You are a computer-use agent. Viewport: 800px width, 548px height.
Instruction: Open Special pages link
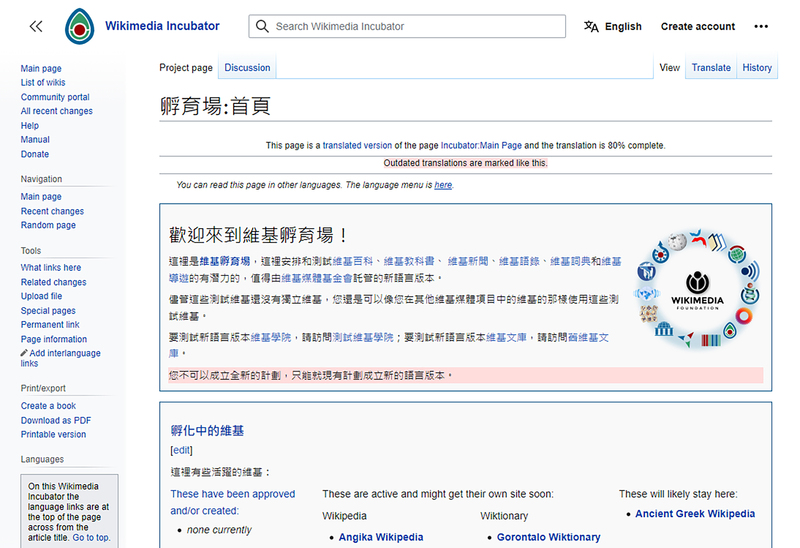pyautogui.click(x=48, y=310)
